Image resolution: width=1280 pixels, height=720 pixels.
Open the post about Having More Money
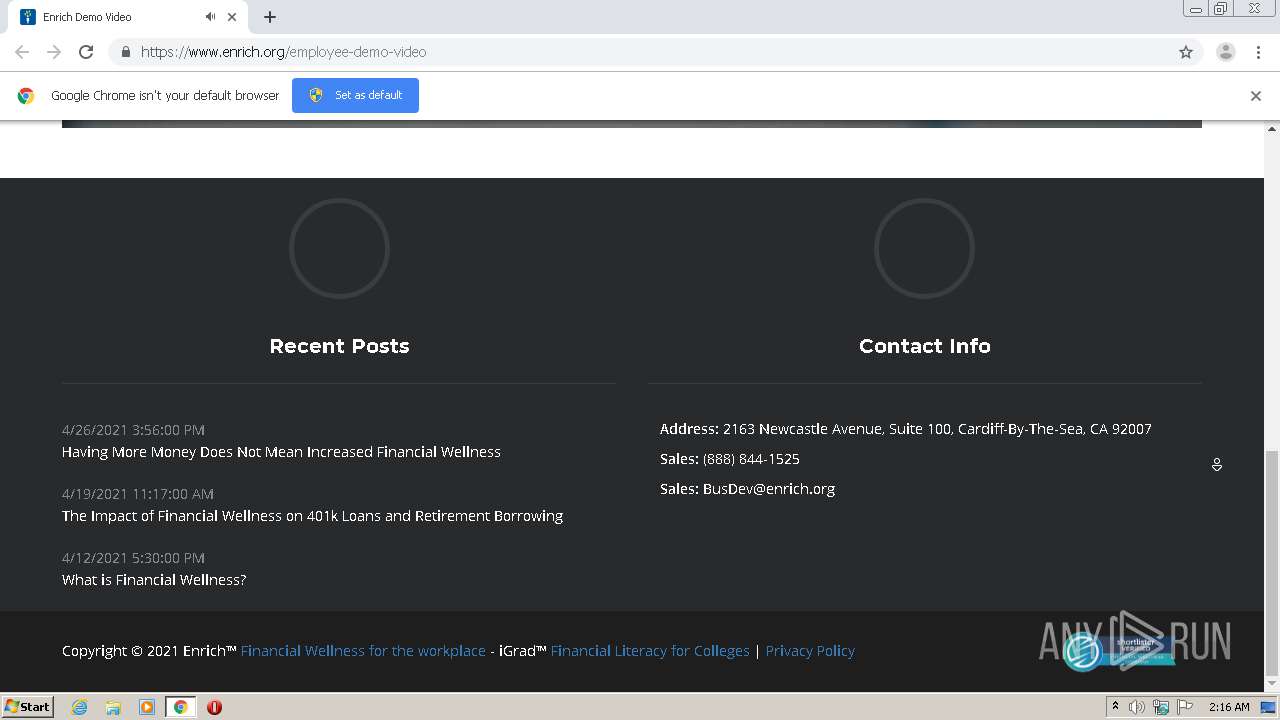tap(281, 452)
